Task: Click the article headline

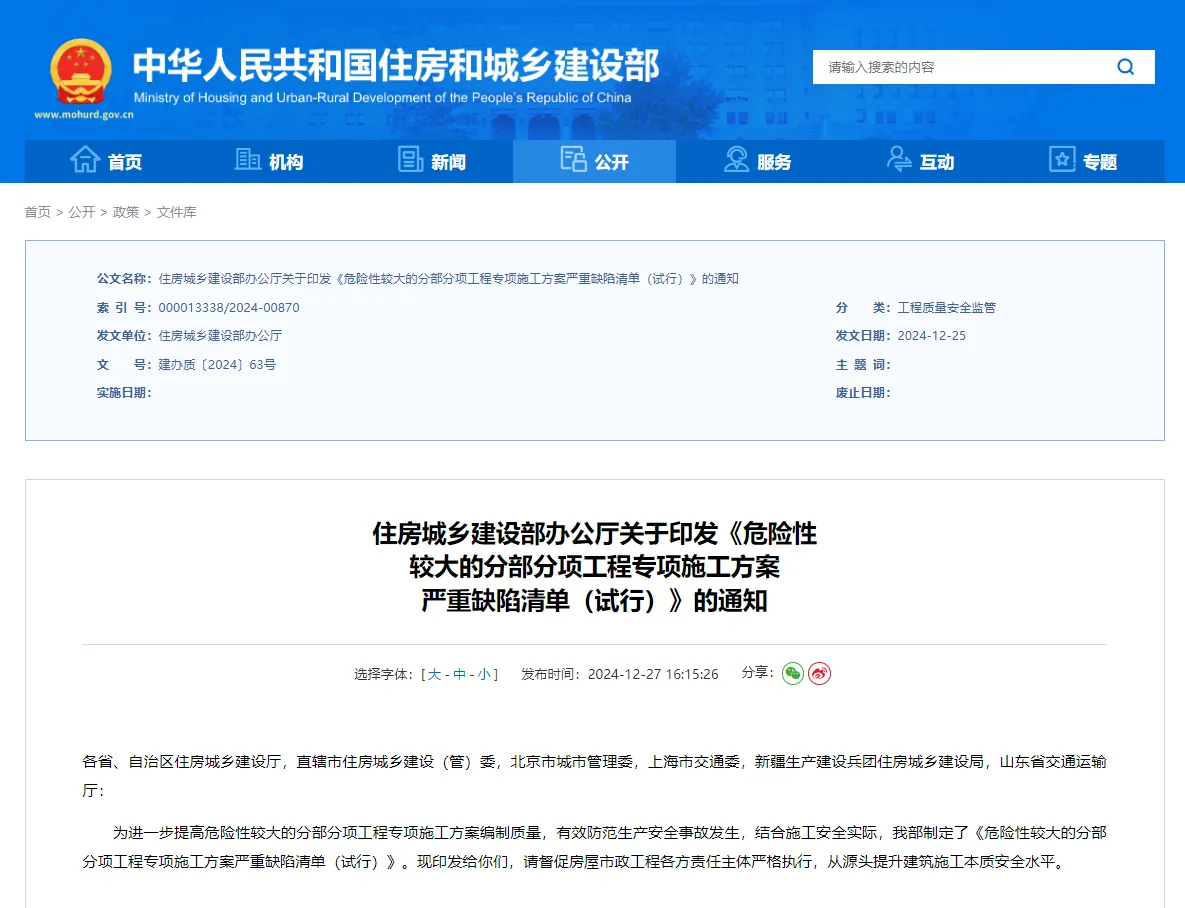Action: click(x=594, y=567)
